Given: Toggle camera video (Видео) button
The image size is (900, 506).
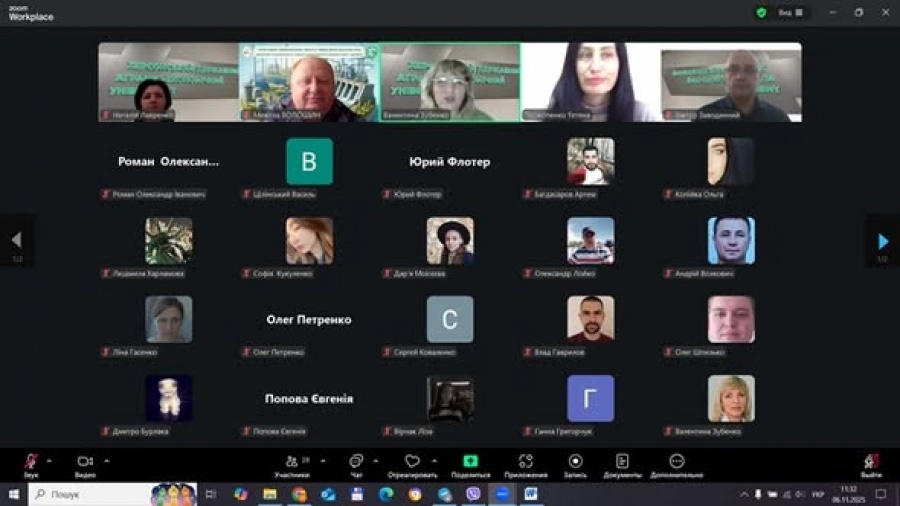Looking at the screenshot, I should click(85, 461).
